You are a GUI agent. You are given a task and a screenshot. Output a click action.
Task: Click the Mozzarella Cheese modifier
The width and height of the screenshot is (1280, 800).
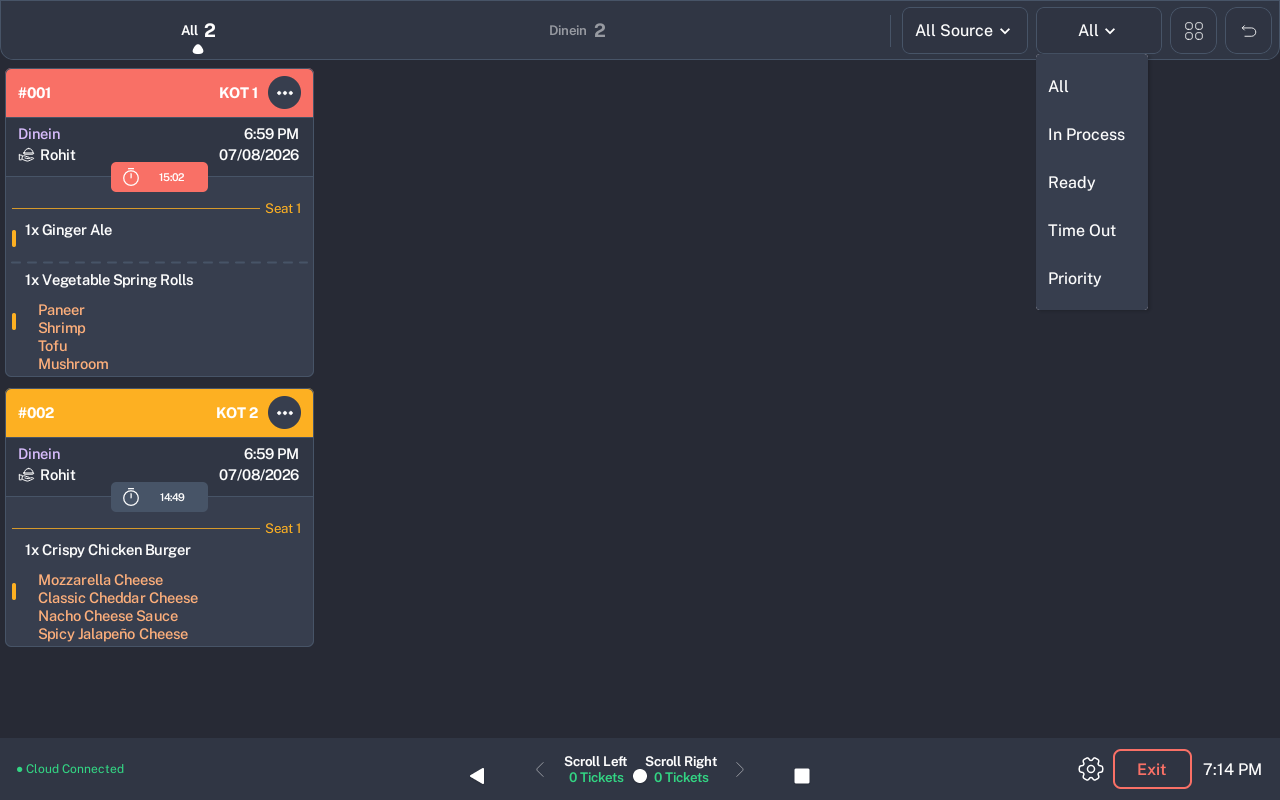tap(100, 580)
